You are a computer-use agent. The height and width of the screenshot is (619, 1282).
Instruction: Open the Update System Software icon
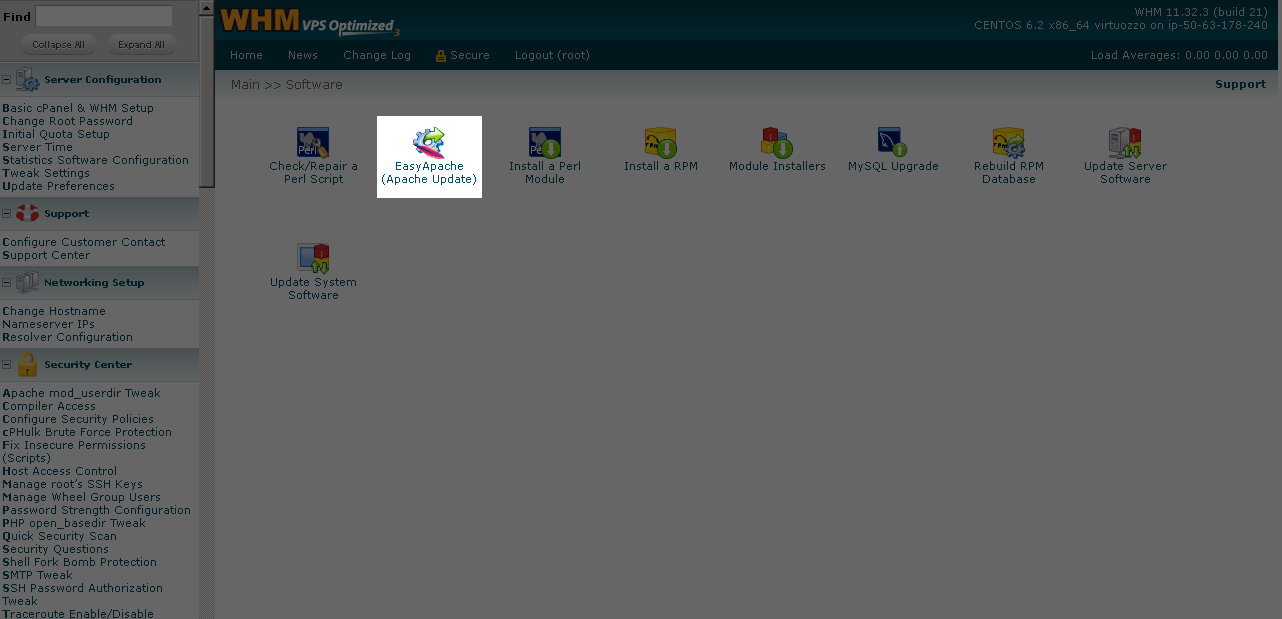(x=313, y=259)
